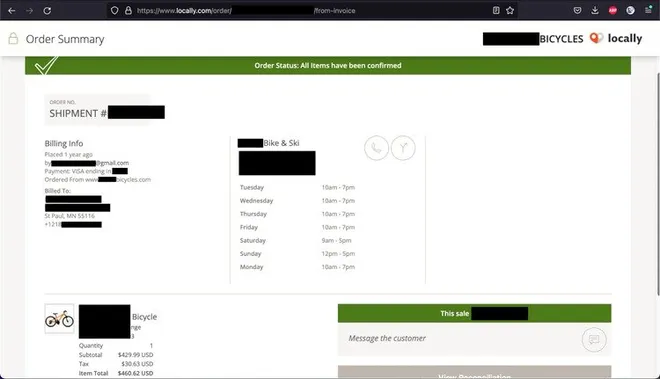Select the Subtotal $429.99 USD value
The width and height of the screenshot is (660, 379).
tap(136, 355)
